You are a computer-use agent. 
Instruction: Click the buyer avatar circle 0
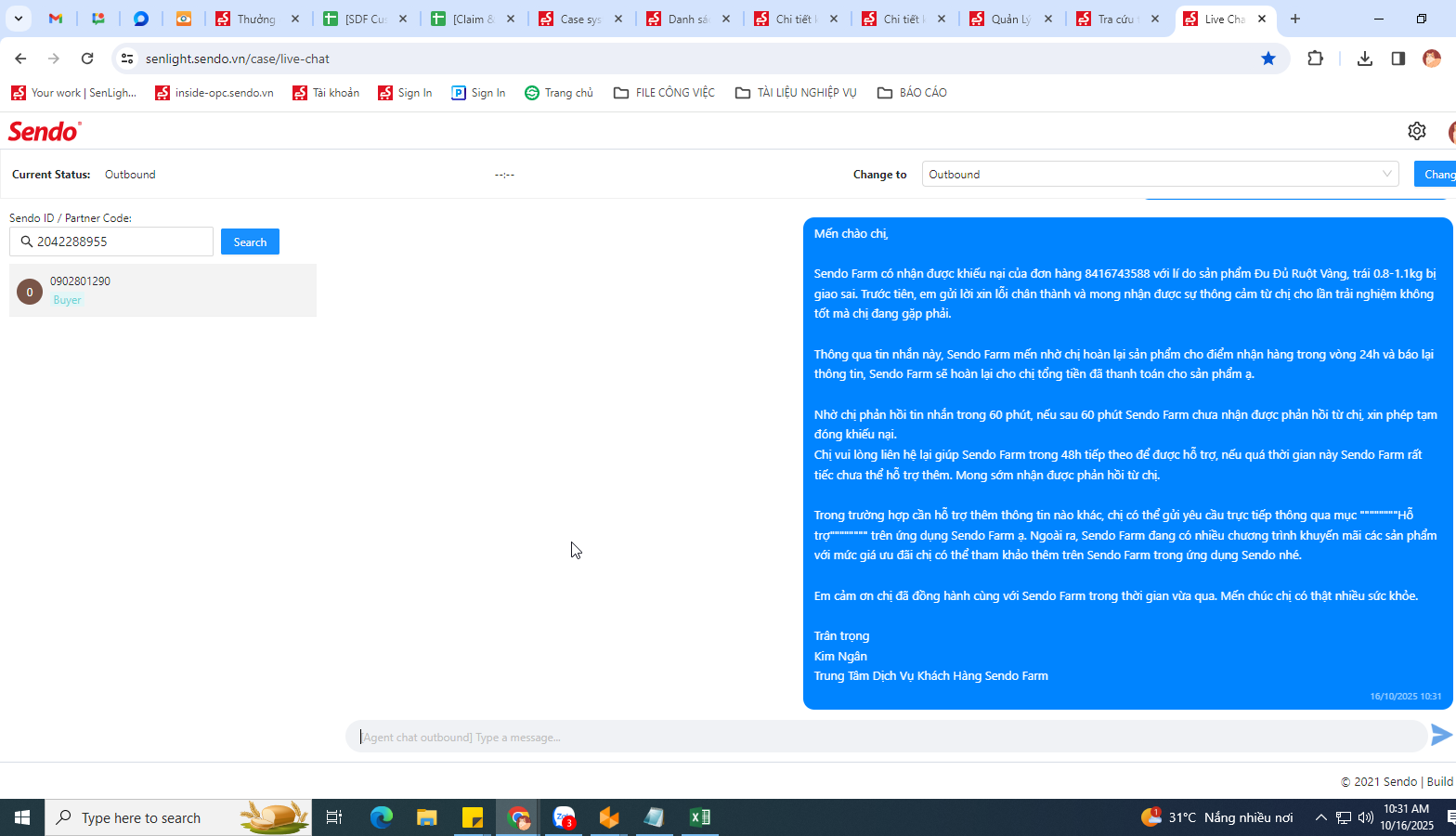[x=30, y=292]
